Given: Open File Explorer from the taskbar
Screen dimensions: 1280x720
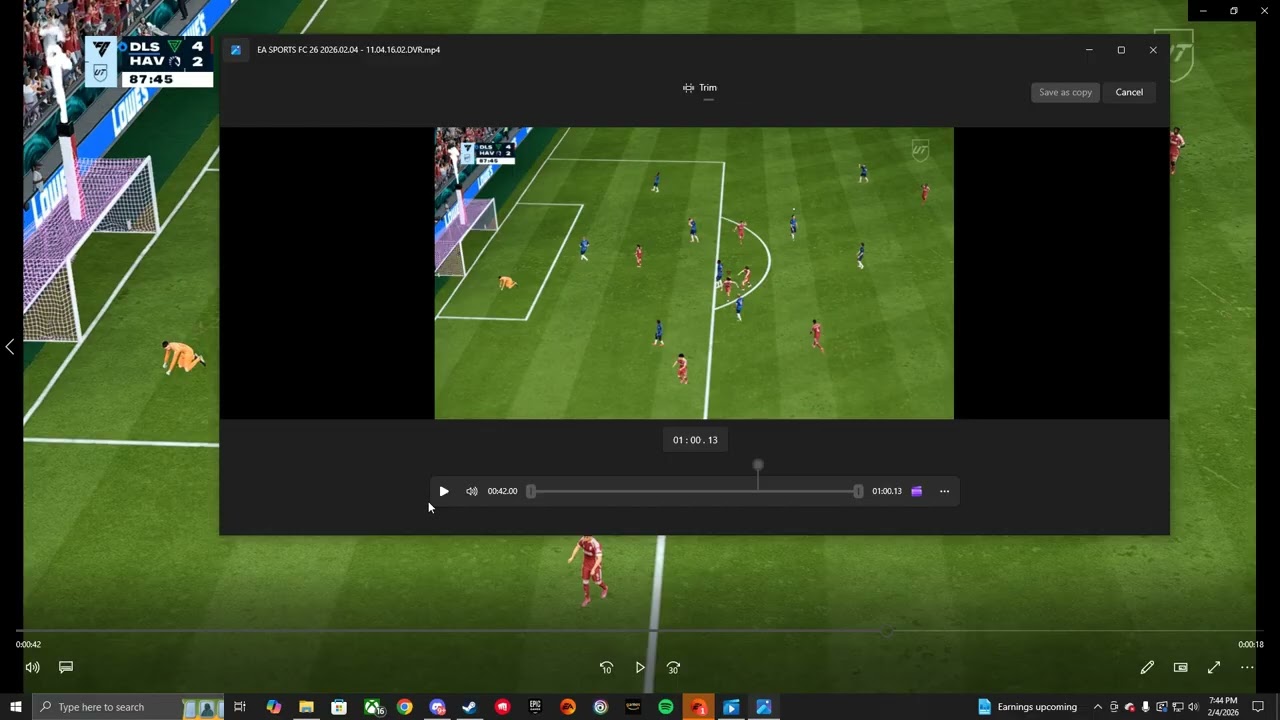Looking at the screenshot, I should pyautogui.click(x=306, y=707).
